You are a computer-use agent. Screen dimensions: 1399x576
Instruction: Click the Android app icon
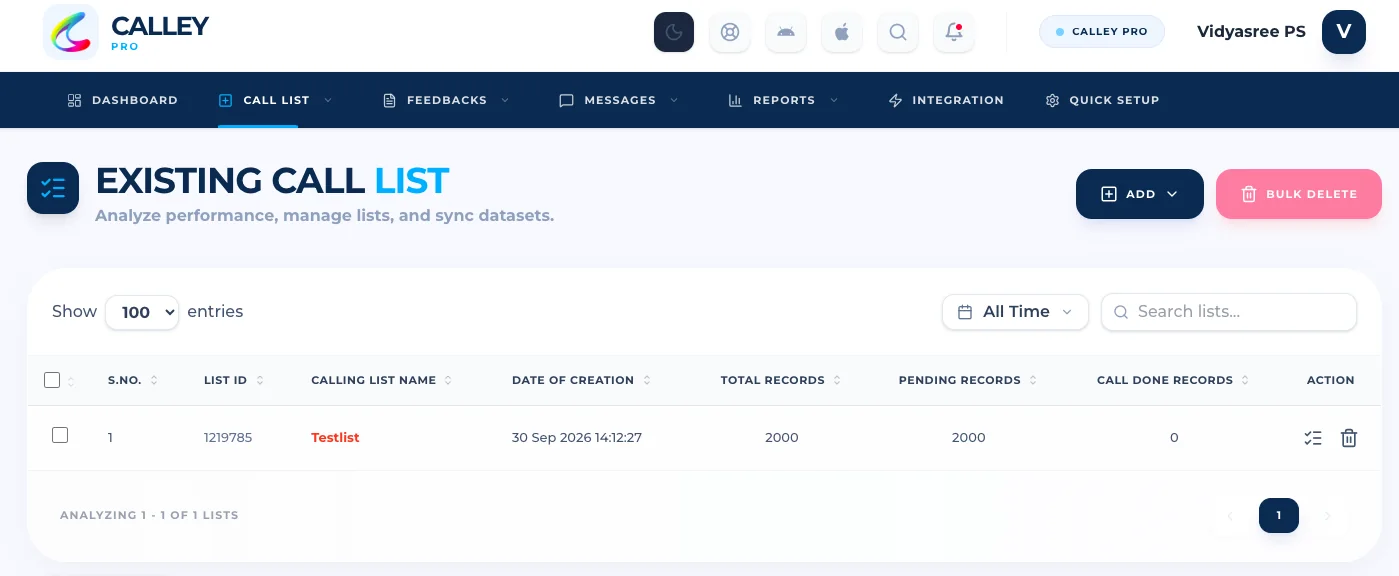coord(786,32)
